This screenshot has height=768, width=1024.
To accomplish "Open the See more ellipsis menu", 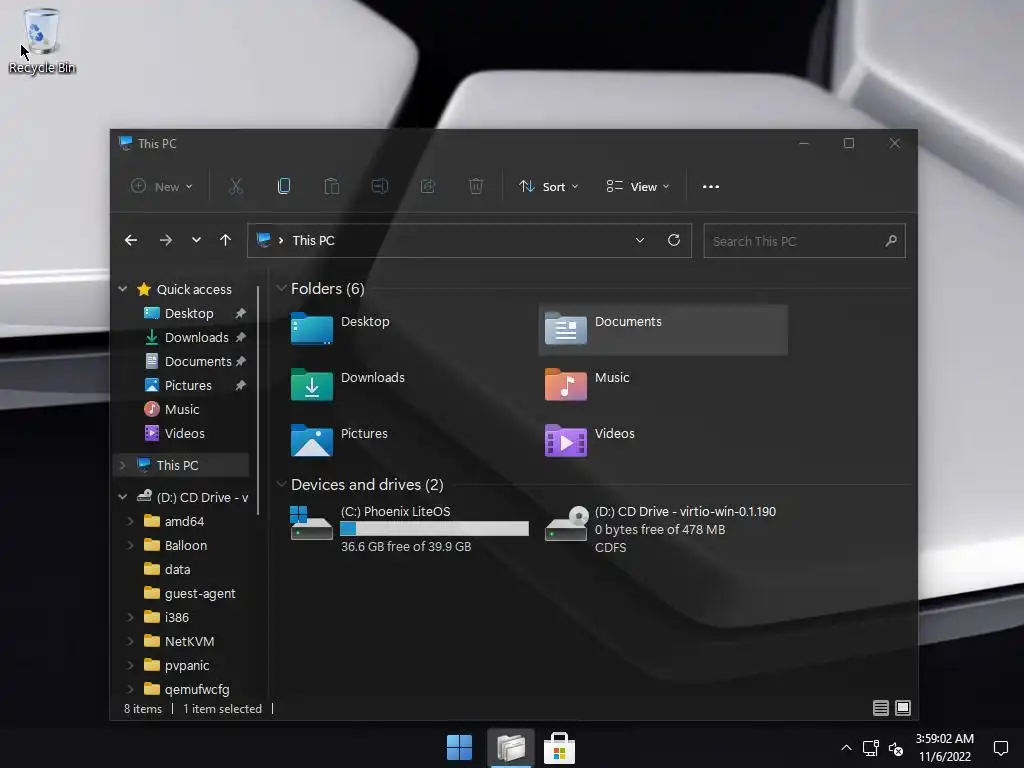I will click(711, 187).
